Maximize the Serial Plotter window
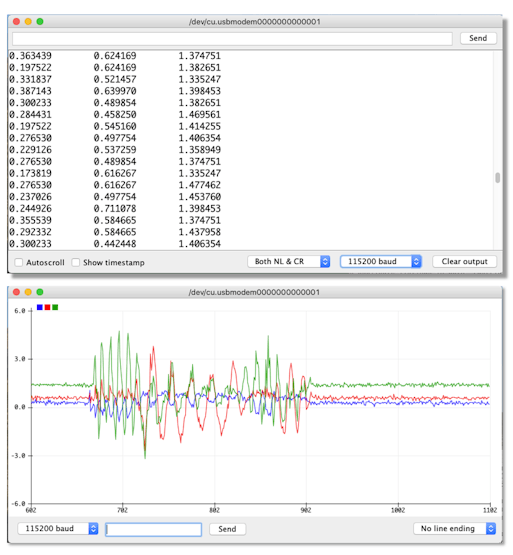The height and width of the screenshot is (555, 513). coord(40,292)
